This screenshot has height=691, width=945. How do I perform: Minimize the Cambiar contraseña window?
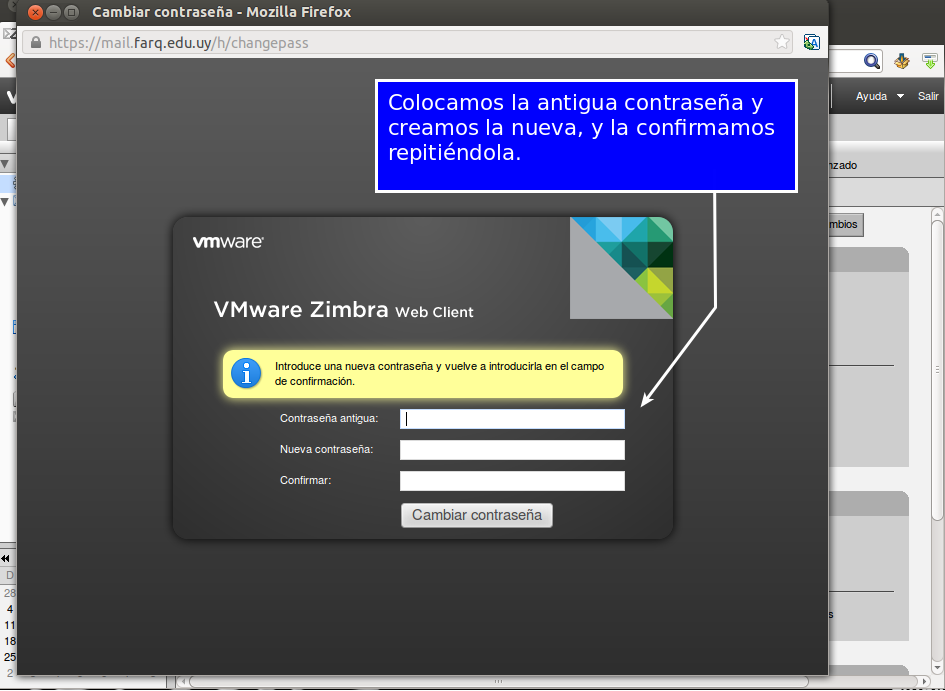point(53,12)
